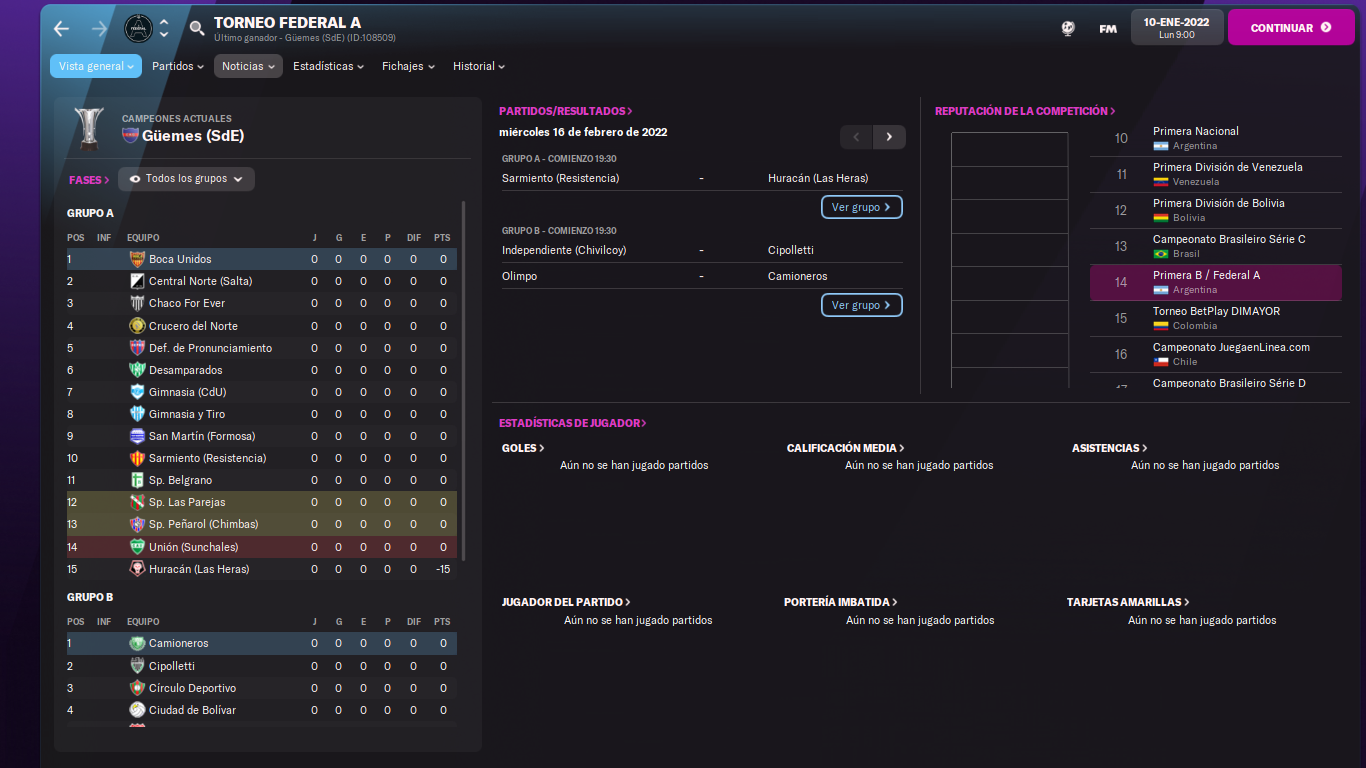Click the Gimnasia y Tiro badge
The height and width of the screenshot is (768, 1366).
(137, 414)
